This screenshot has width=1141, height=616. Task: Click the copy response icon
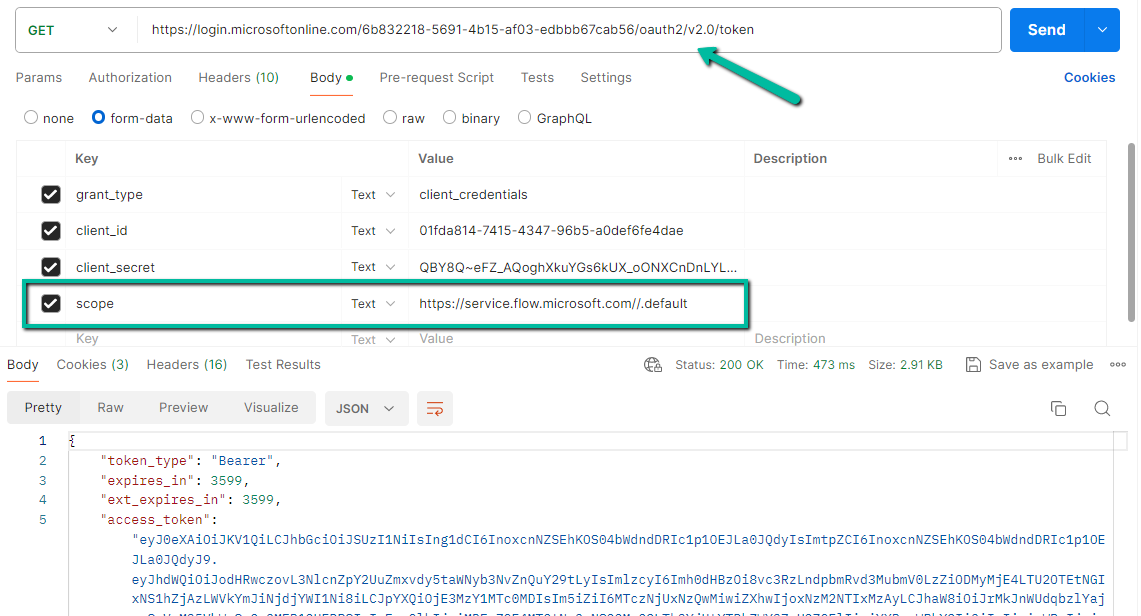[1058, 408]
